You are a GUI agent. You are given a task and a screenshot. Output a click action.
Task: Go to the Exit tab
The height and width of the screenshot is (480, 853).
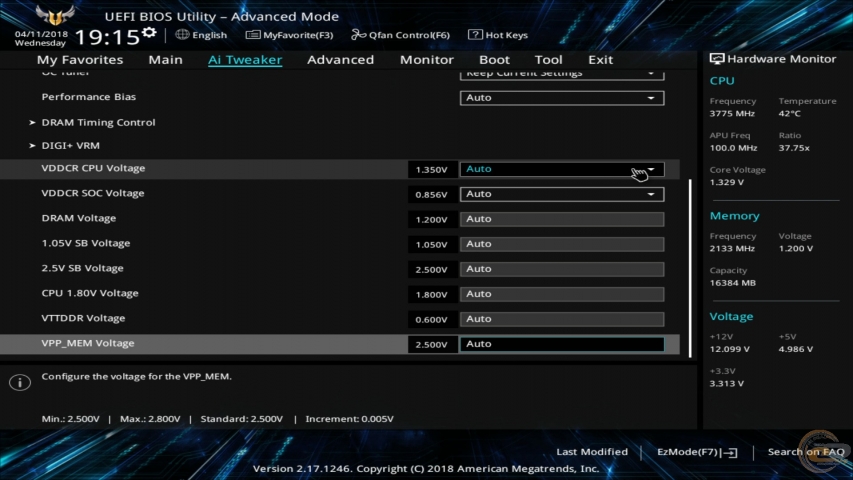point(601,59)
